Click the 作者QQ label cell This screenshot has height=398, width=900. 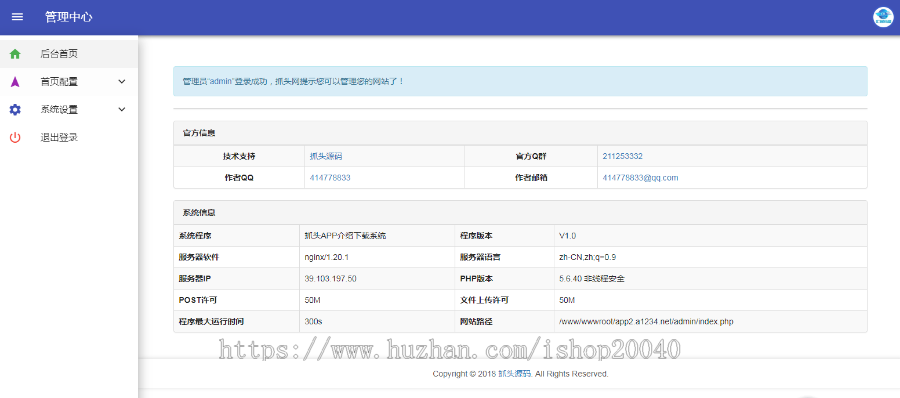coord(239,178)
